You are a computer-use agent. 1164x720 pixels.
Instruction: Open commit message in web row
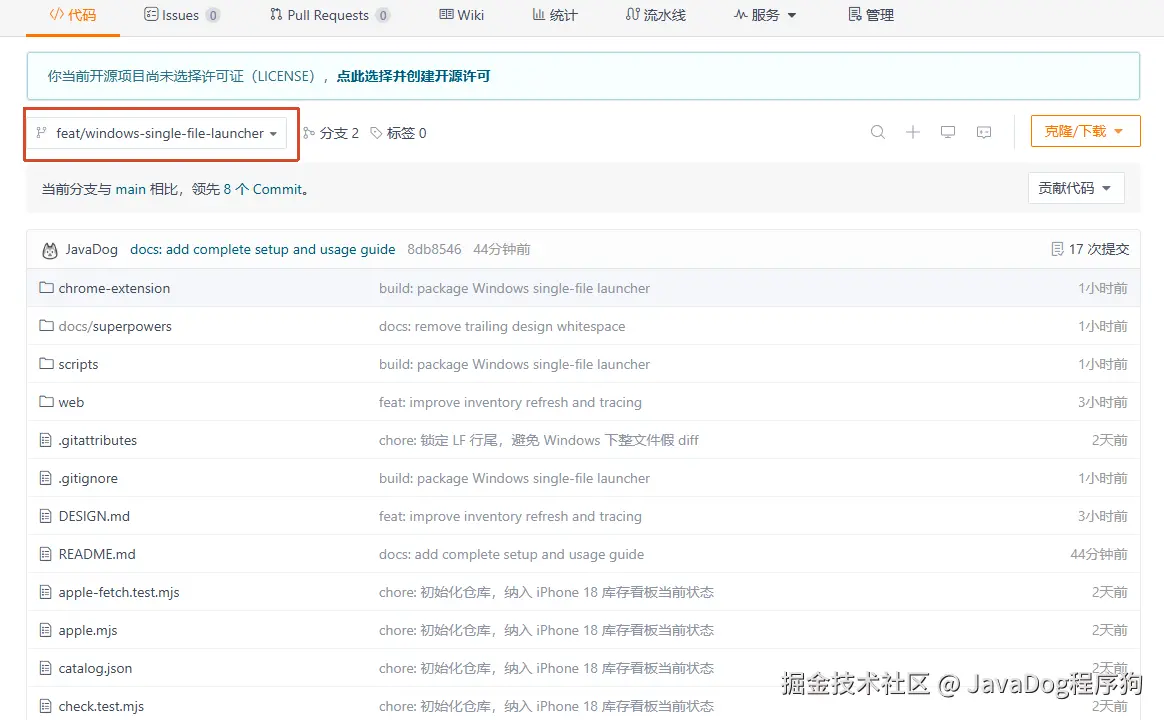coord(510,402)
